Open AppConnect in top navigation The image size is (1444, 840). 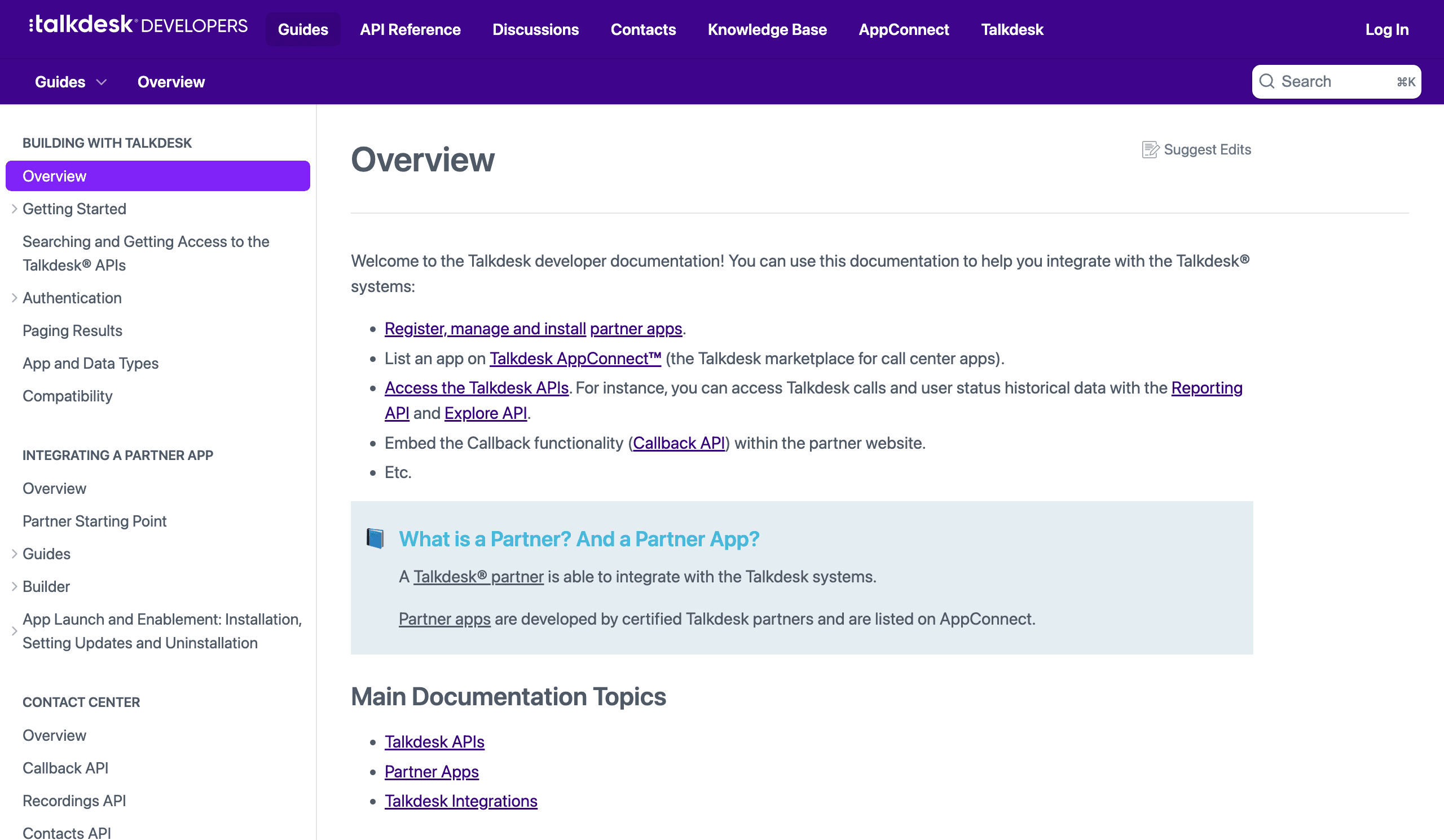[x=904, y=29]
